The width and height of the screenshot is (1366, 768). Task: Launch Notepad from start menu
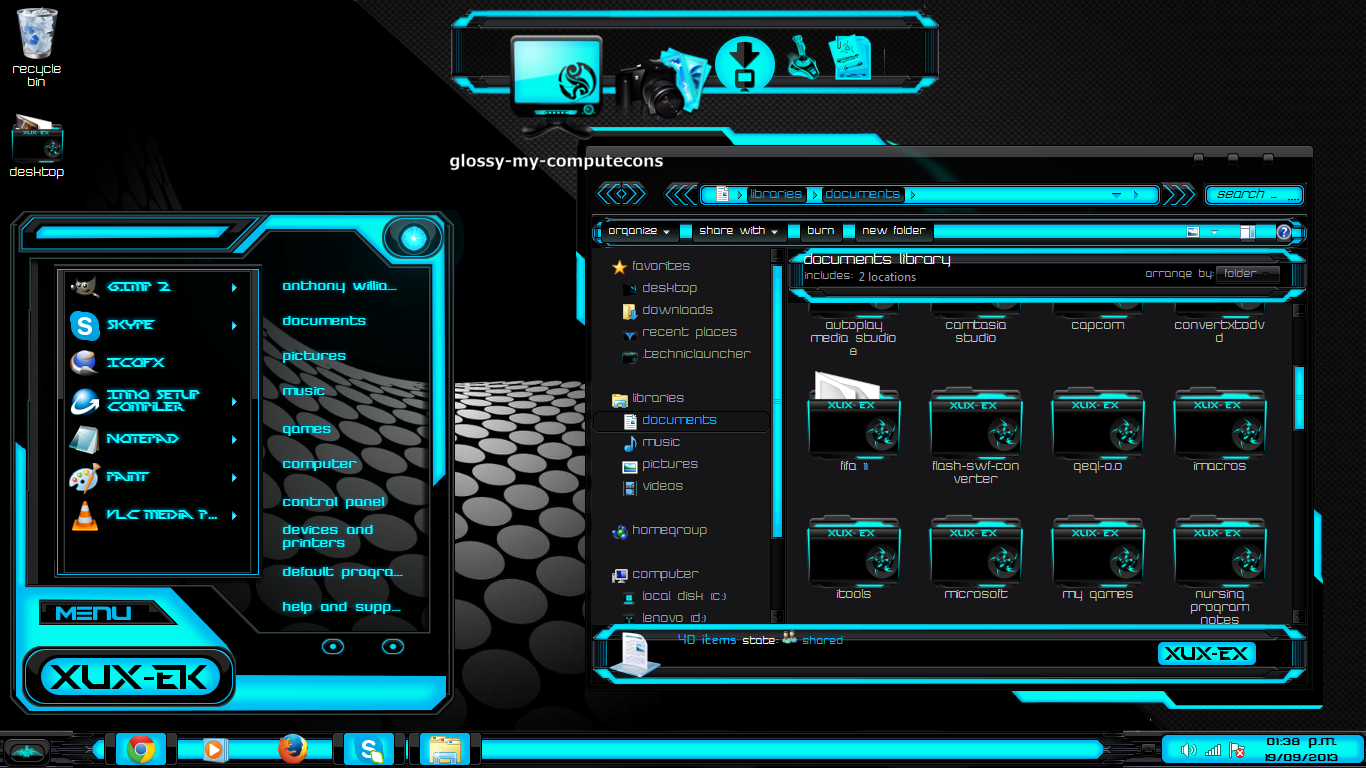(155, 439)
